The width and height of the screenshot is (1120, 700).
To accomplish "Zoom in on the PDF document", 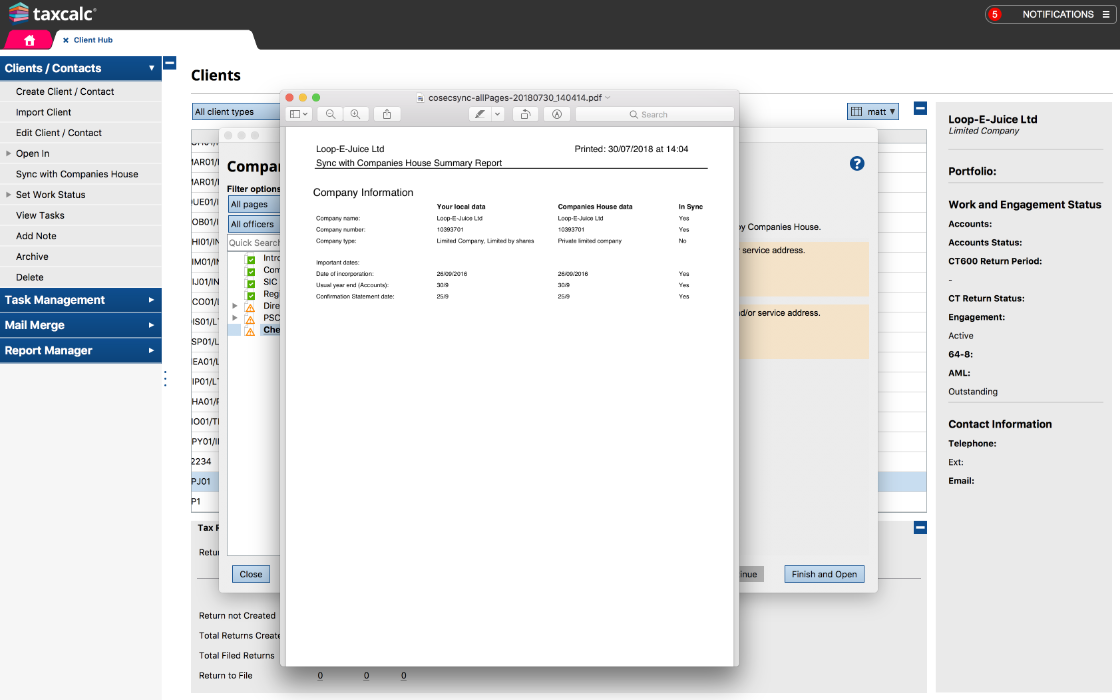I will coord(355,114).
